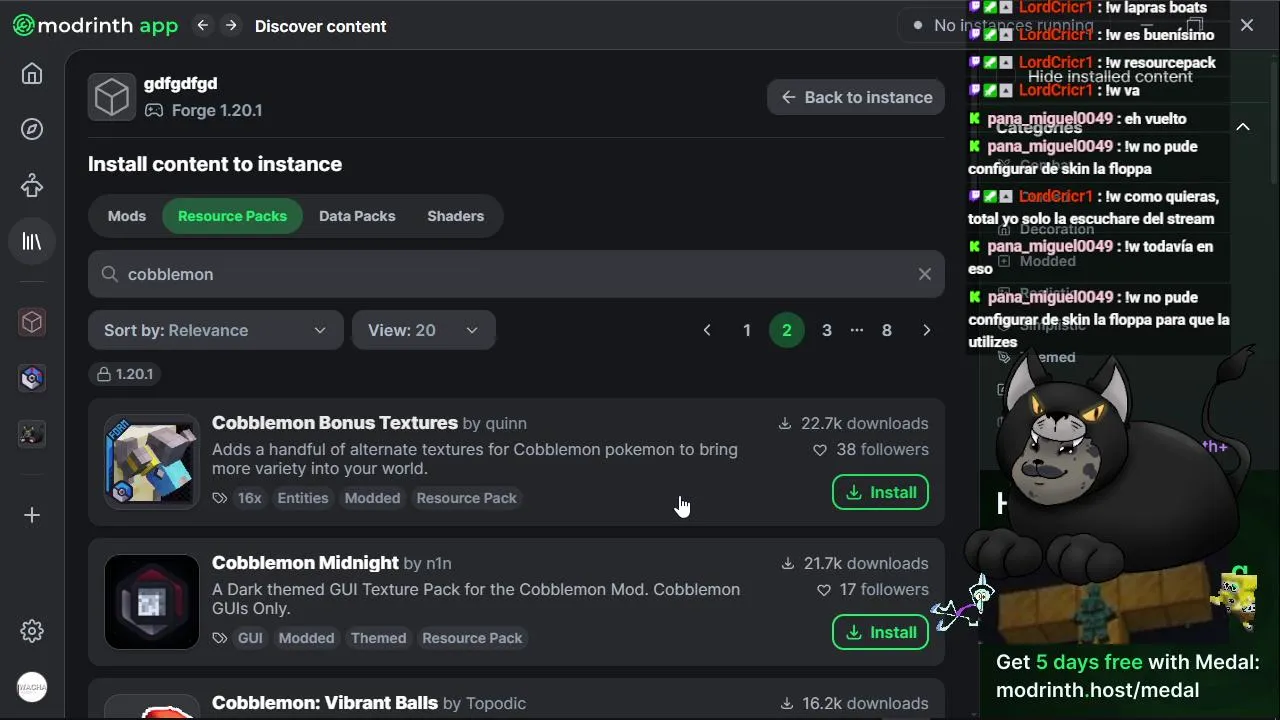This screenshot has height=720, width=1280.
Task: Open the dark creature instance in sidebar
Action: point(32,434)
